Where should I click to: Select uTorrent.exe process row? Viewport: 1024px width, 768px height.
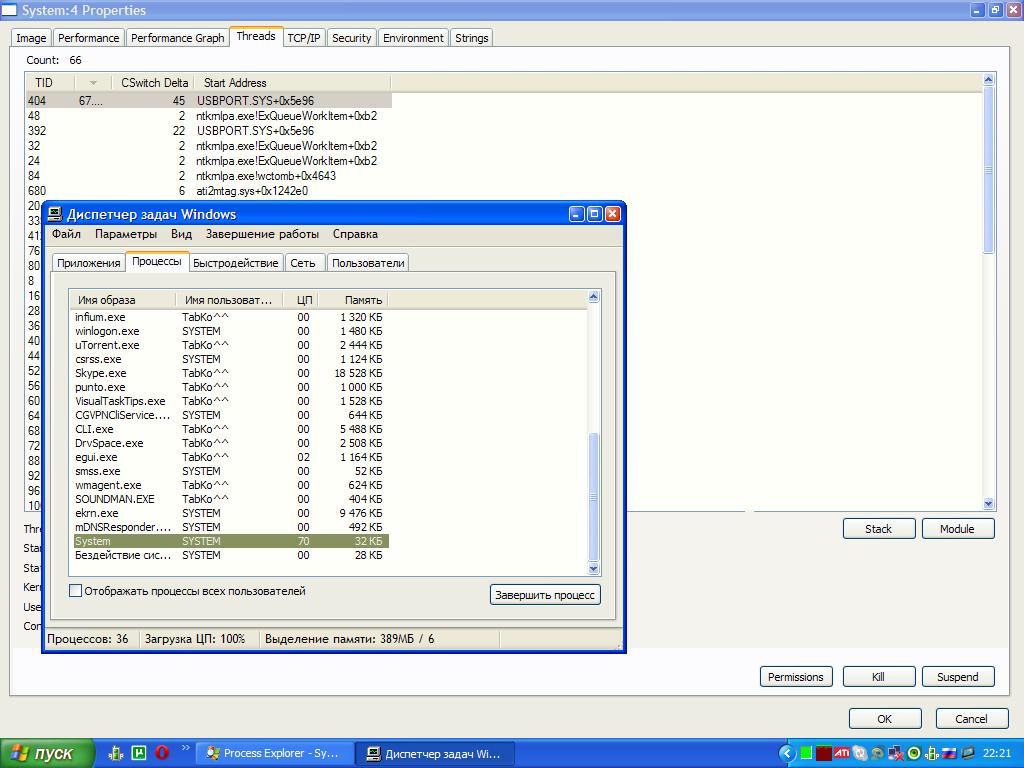[x=229, y=345]
